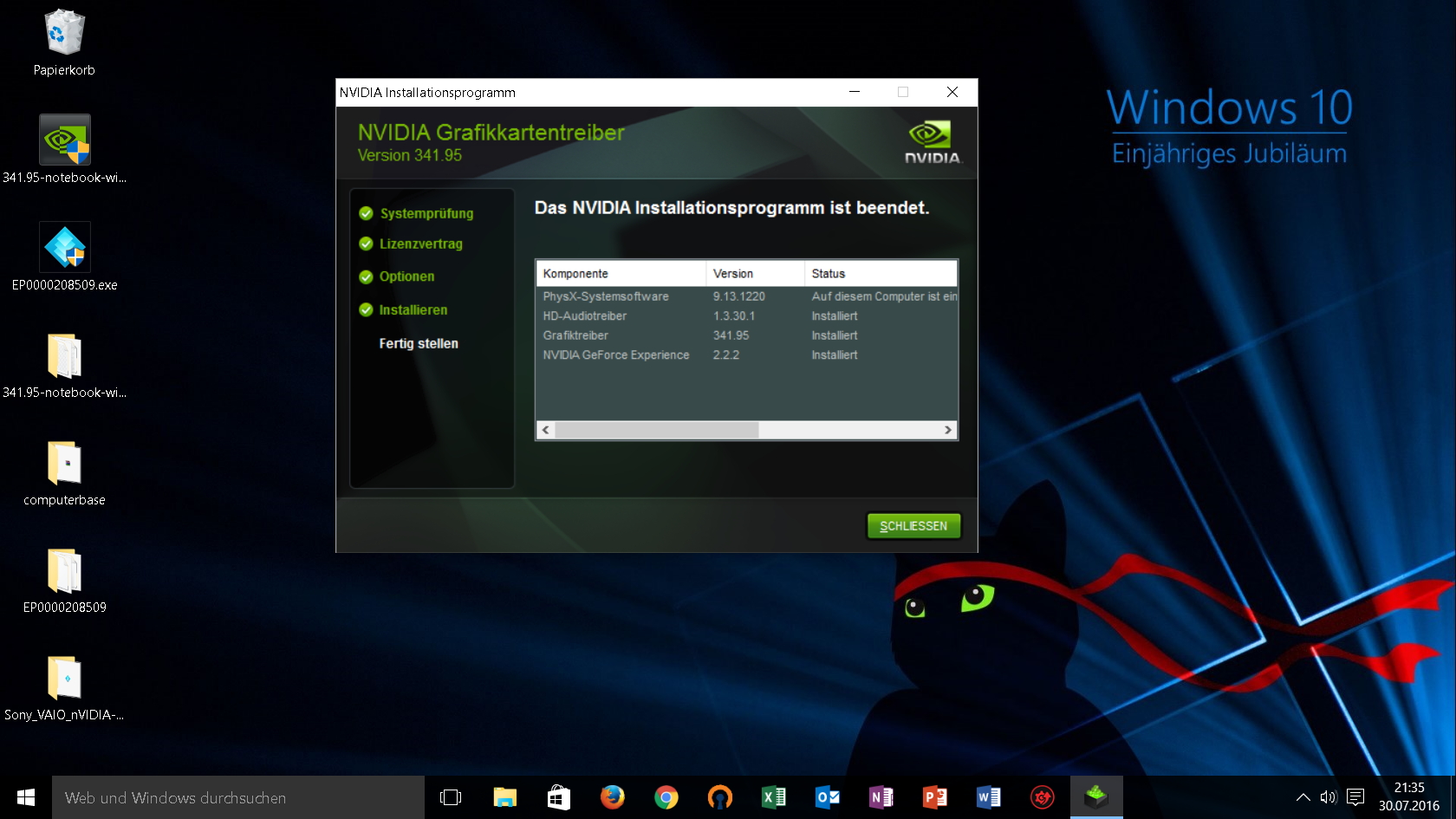
Task: Select the Grafiktreiber row
Action: (x=747, y=335)
